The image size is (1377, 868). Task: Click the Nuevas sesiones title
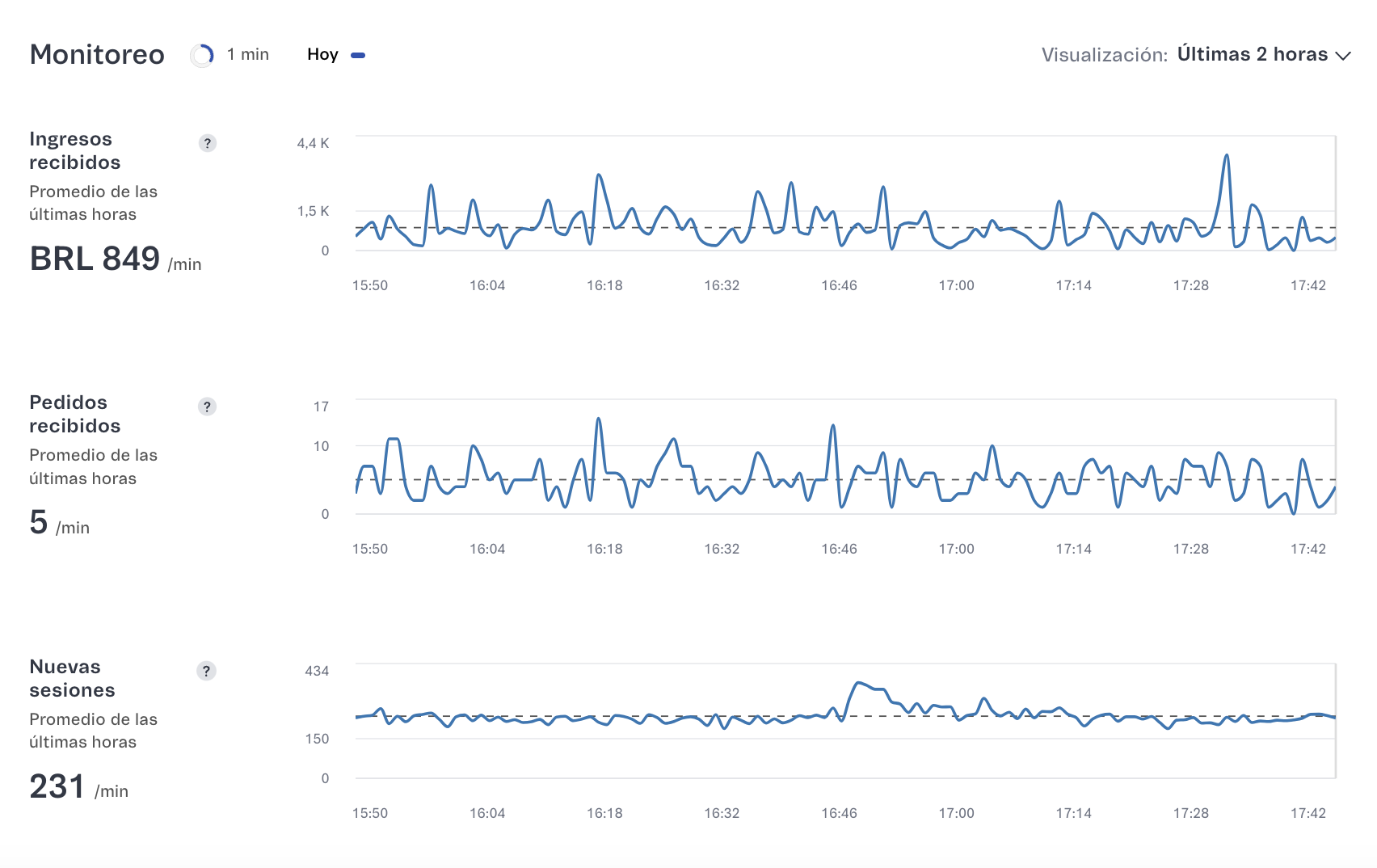73,678
